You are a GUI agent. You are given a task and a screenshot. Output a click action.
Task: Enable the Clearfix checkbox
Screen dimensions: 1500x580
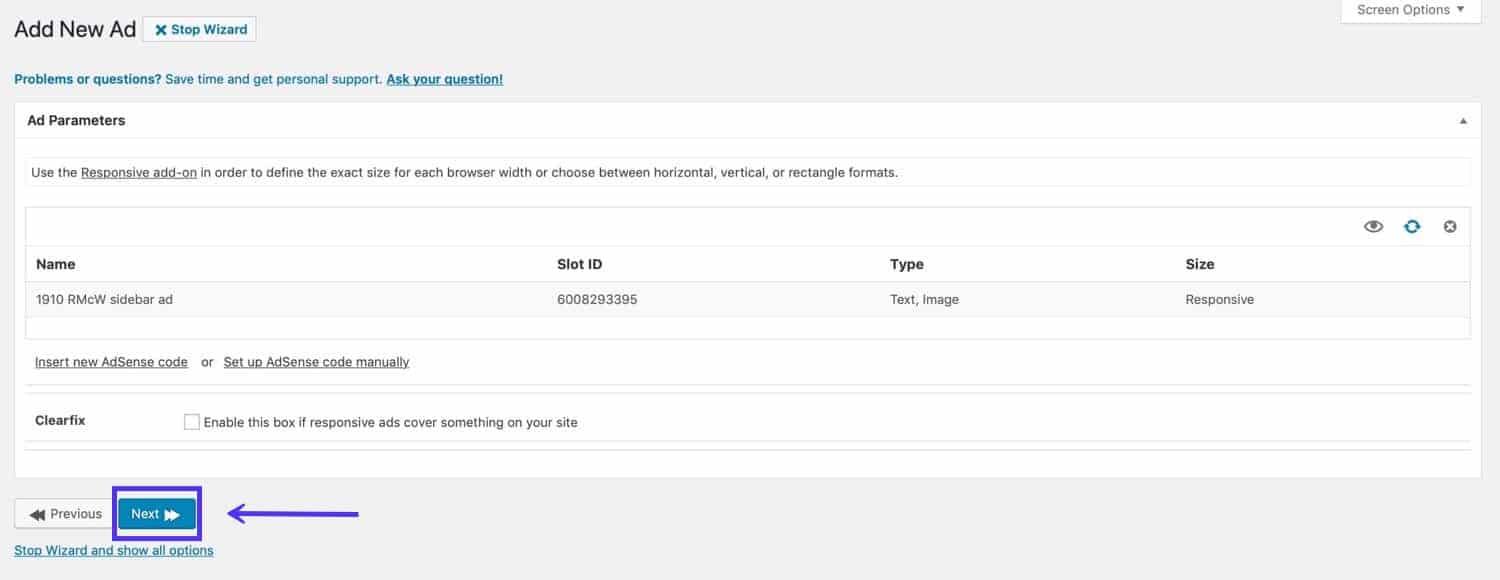pos(191,422)
